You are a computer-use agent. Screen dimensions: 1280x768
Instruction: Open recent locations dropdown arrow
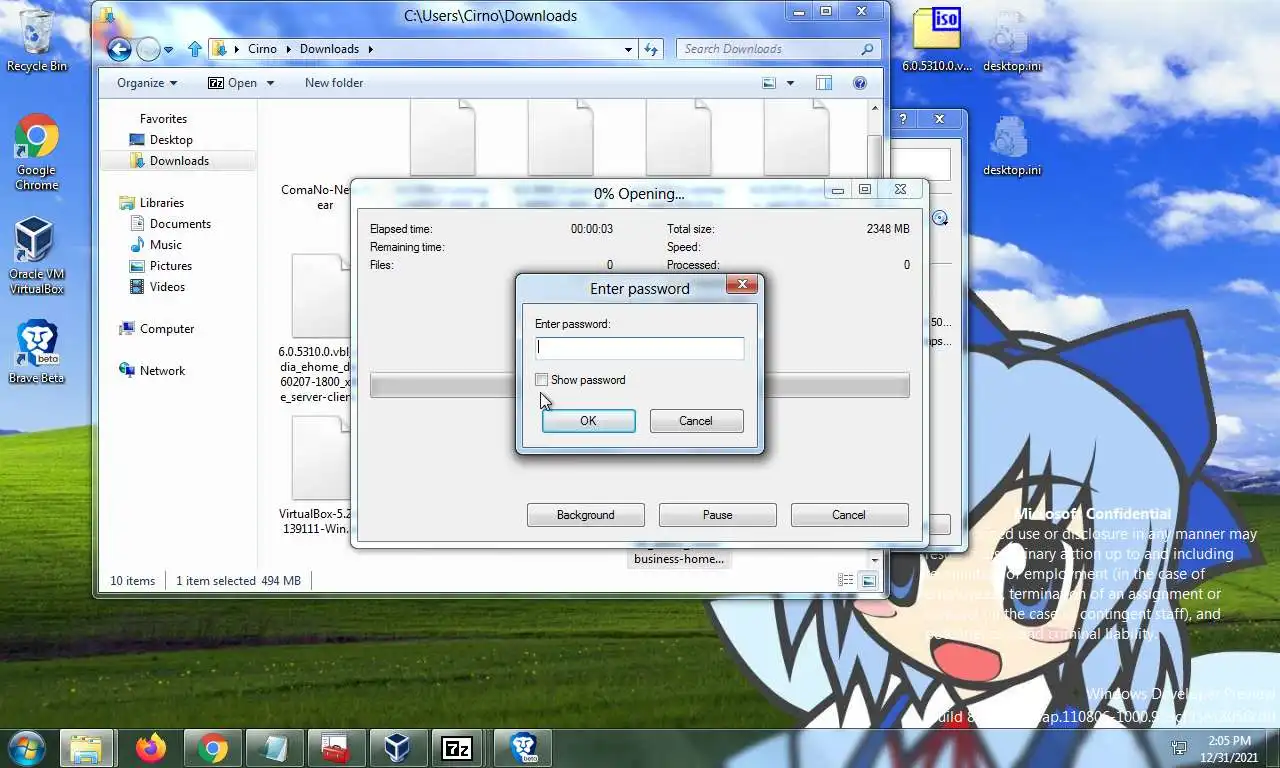pos(168,49)
